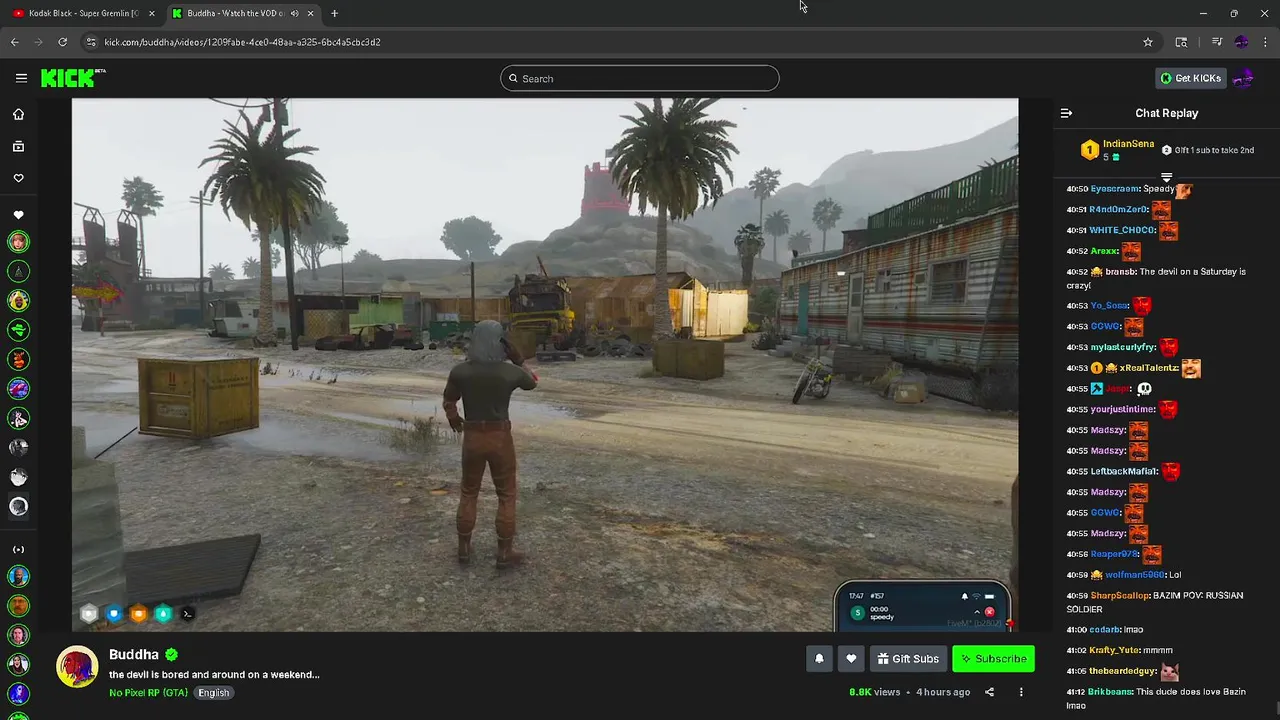Click username xRealTalentz in chat
The width and height of the screenshot is (1280, 720).
point(1149,368)
